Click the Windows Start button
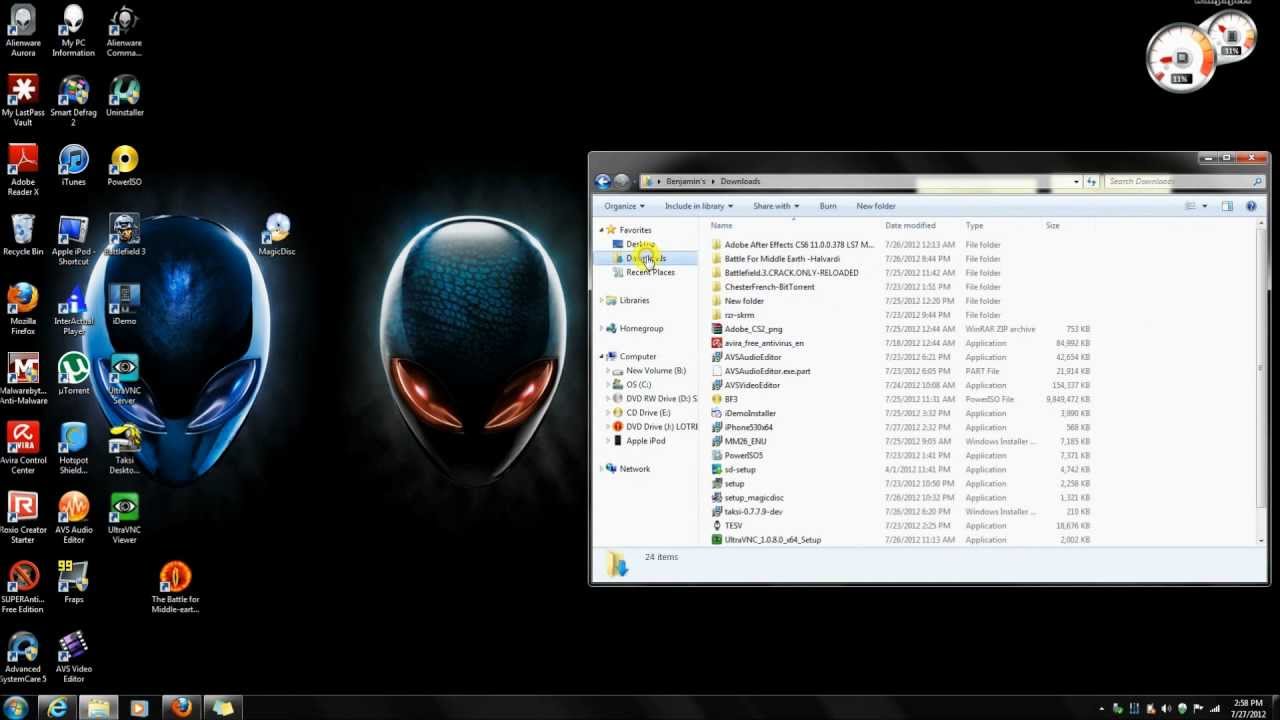Image resolution: width=1280 pixels, height=720 pixels. pos(16,707)
